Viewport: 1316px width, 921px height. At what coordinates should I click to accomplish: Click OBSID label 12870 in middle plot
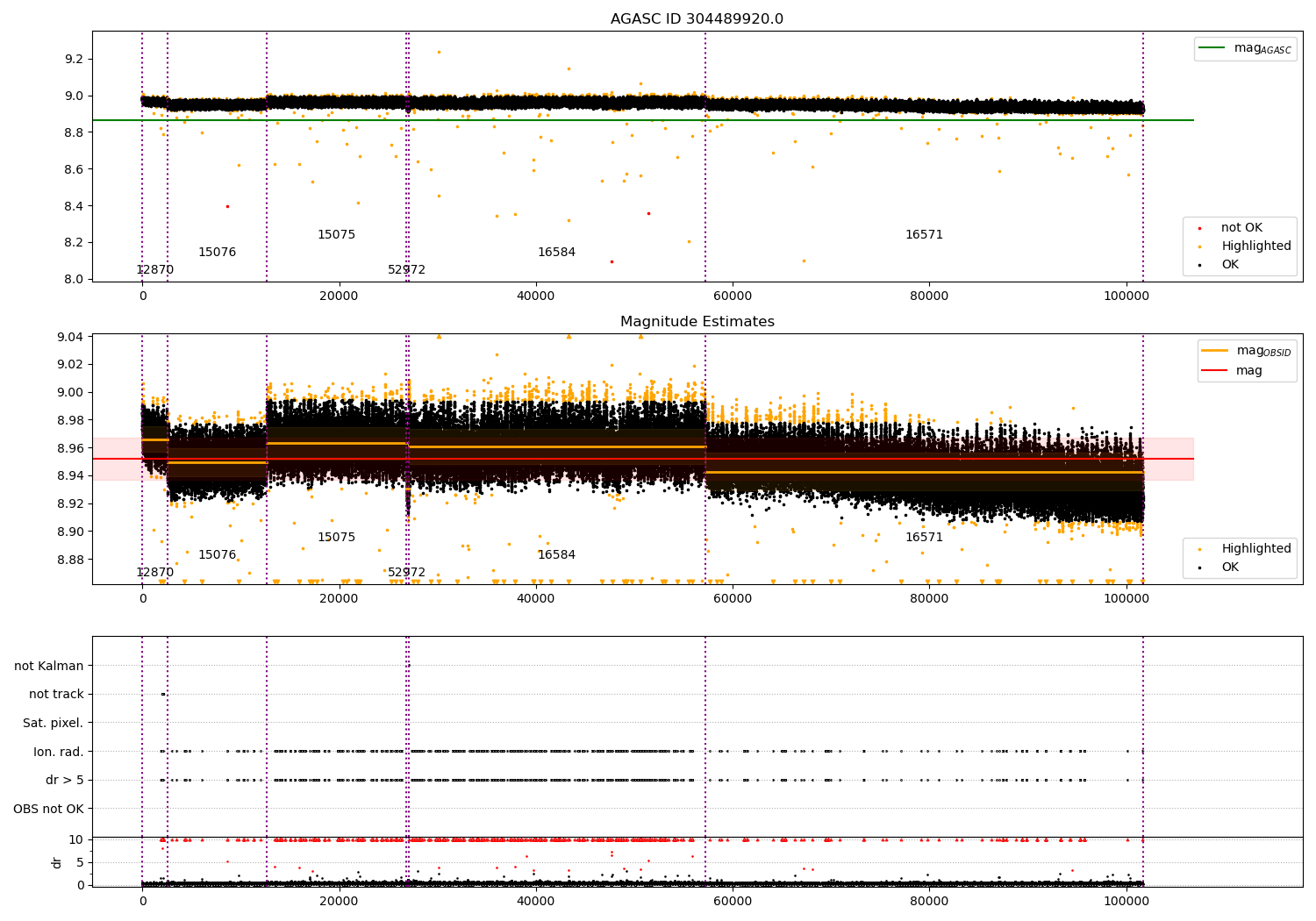(x=155, y=573)
